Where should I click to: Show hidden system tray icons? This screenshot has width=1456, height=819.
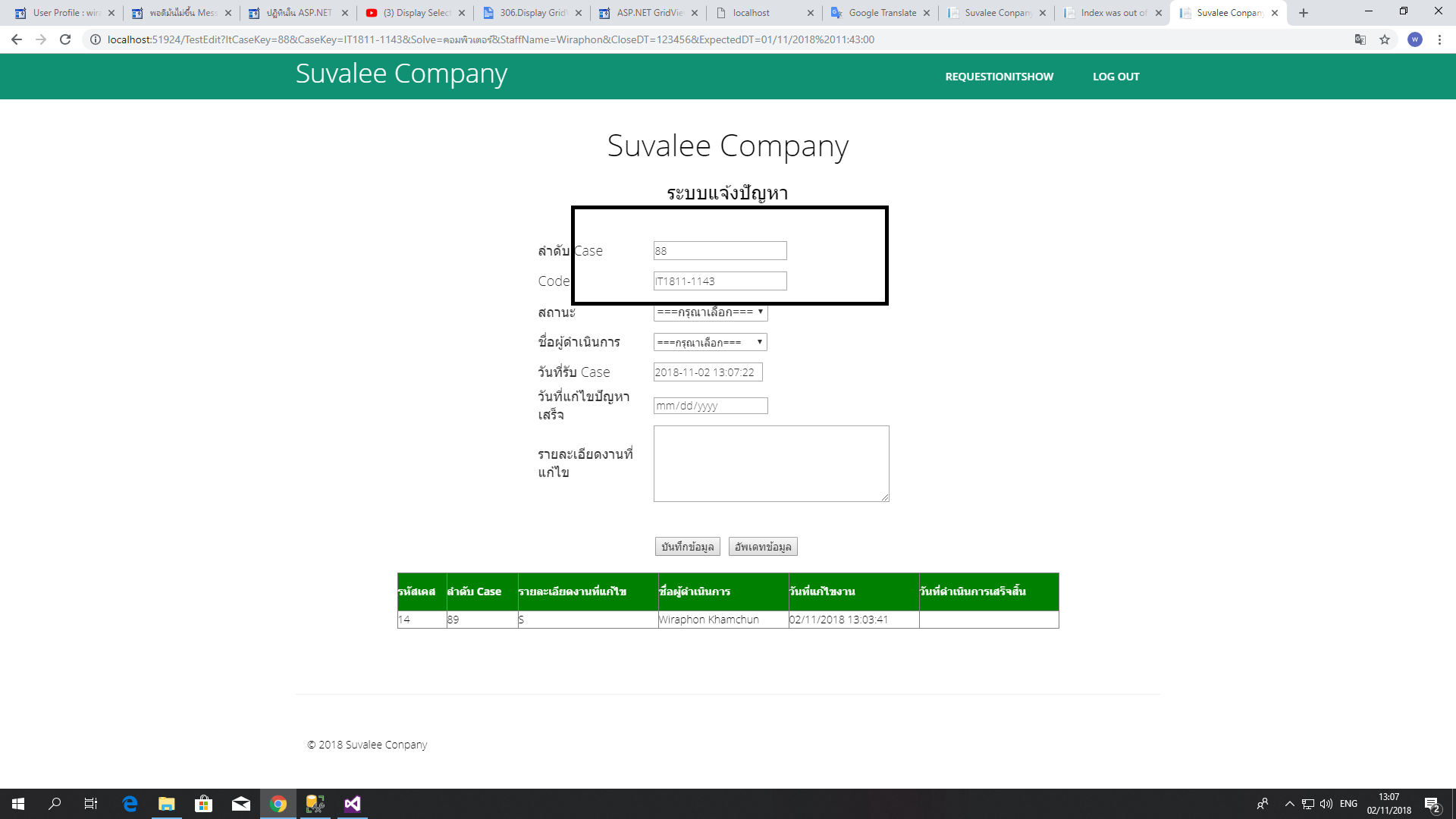click(x=1289, y=804)
